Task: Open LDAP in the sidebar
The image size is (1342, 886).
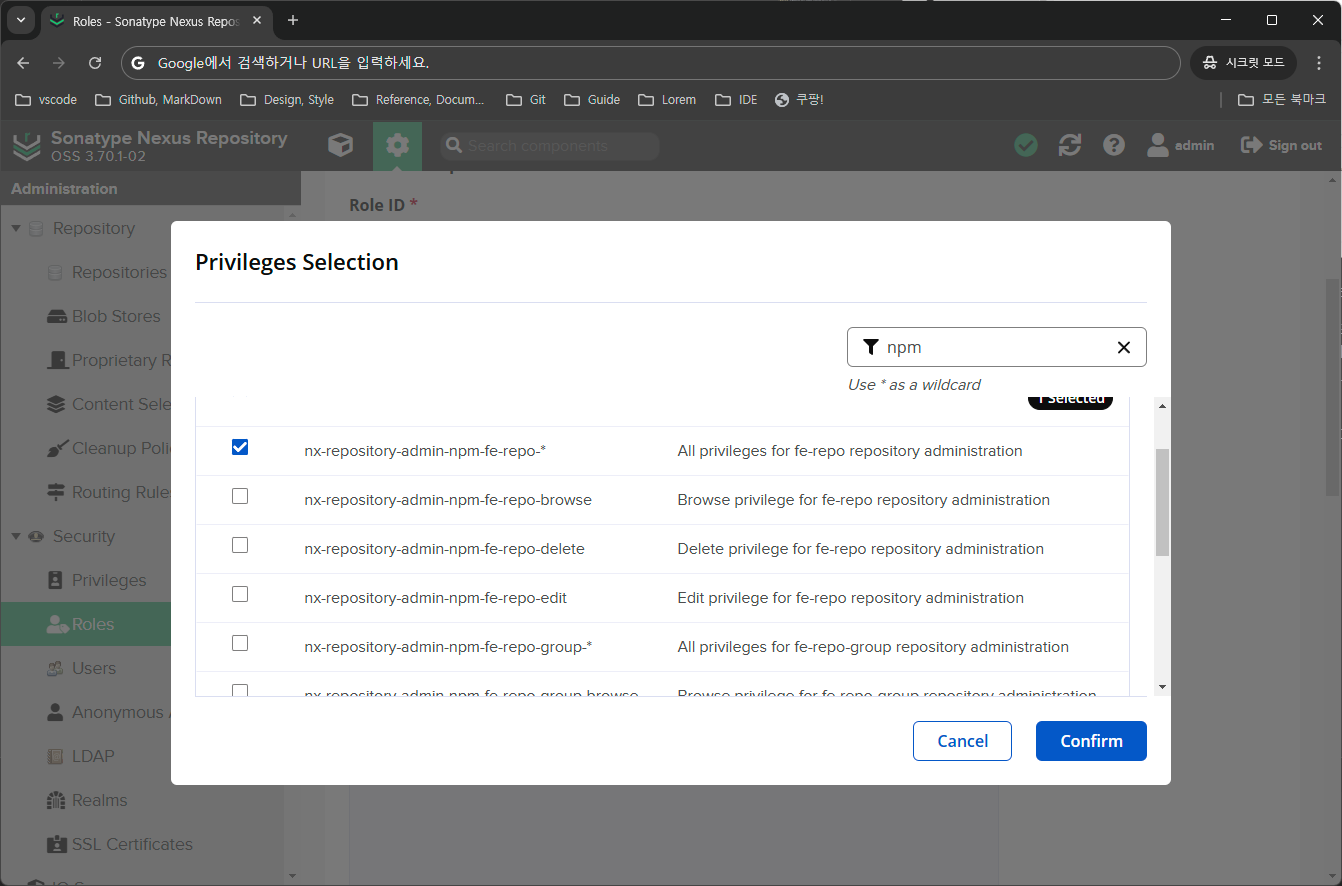Action: tap(81, 756)
